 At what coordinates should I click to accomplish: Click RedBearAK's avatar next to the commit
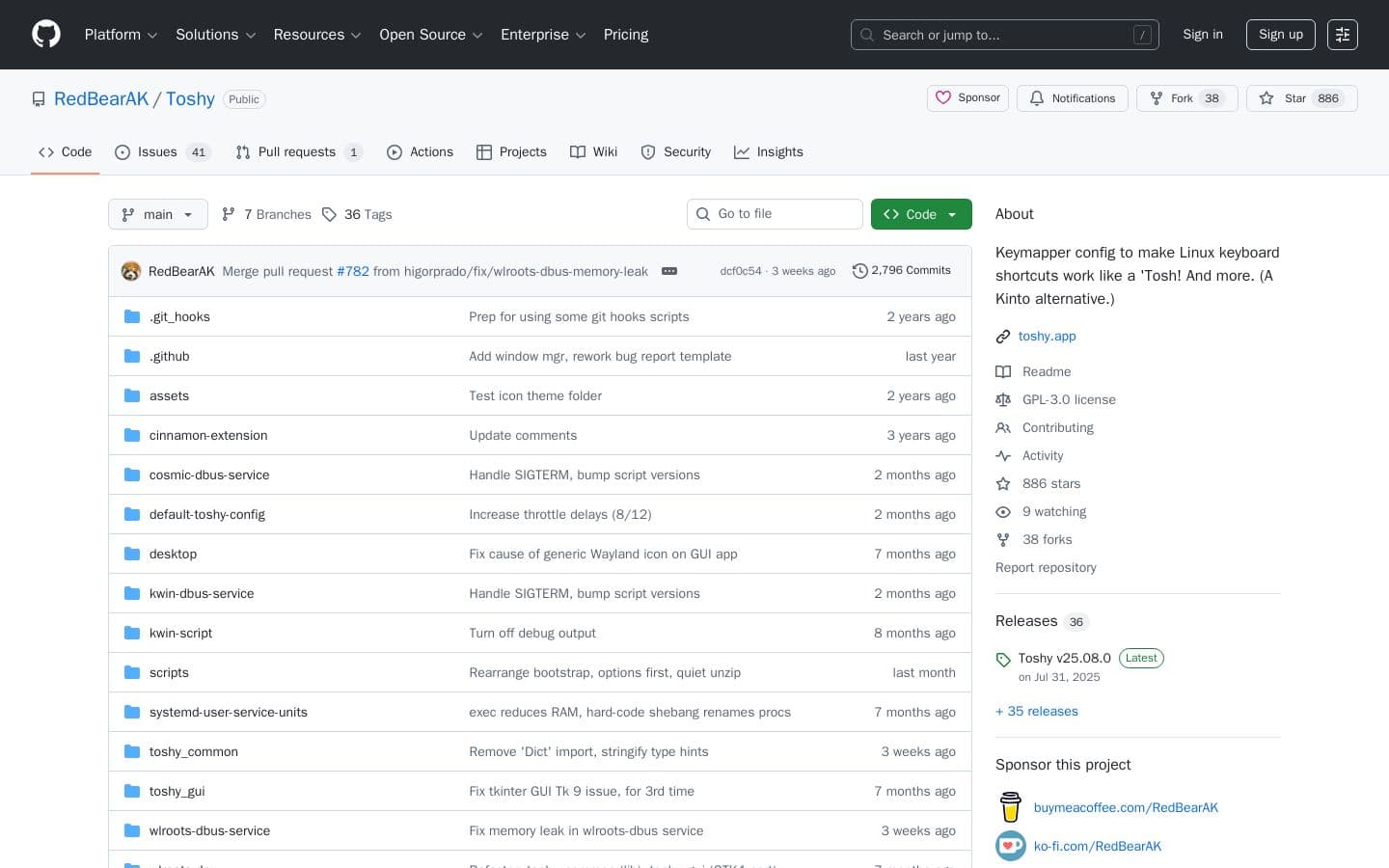click(x=131, y=271)
